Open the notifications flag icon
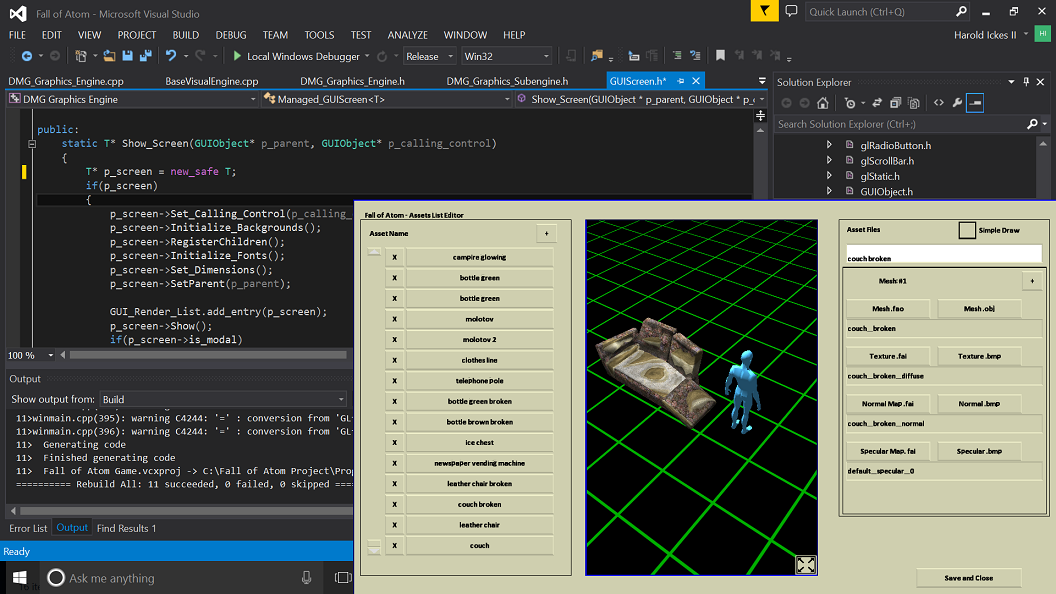Image resolution: width=1056 pixels, height=594 pixels. [764, 11]
